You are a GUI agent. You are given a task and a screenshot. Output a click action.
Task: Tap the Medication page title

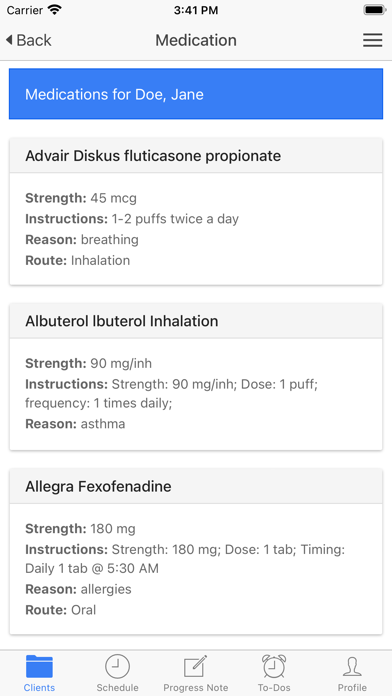point(196,40)
